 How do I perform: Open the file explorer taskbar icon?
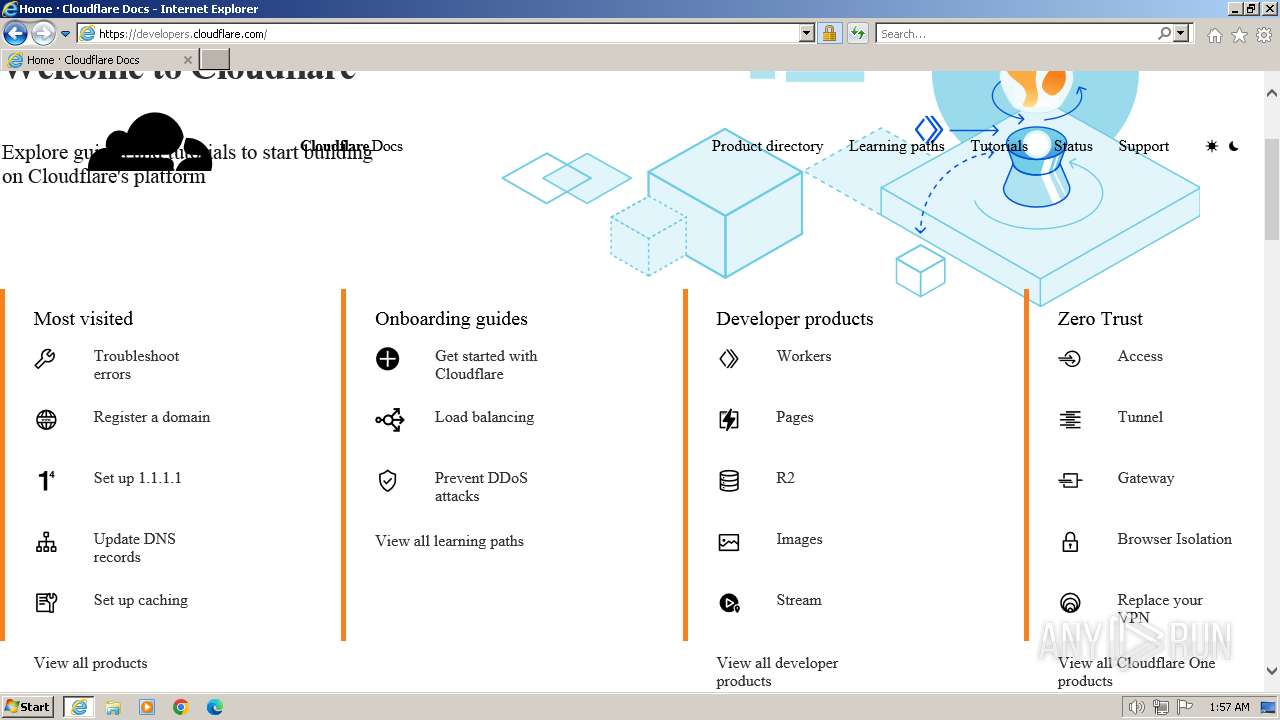point(113,707)
